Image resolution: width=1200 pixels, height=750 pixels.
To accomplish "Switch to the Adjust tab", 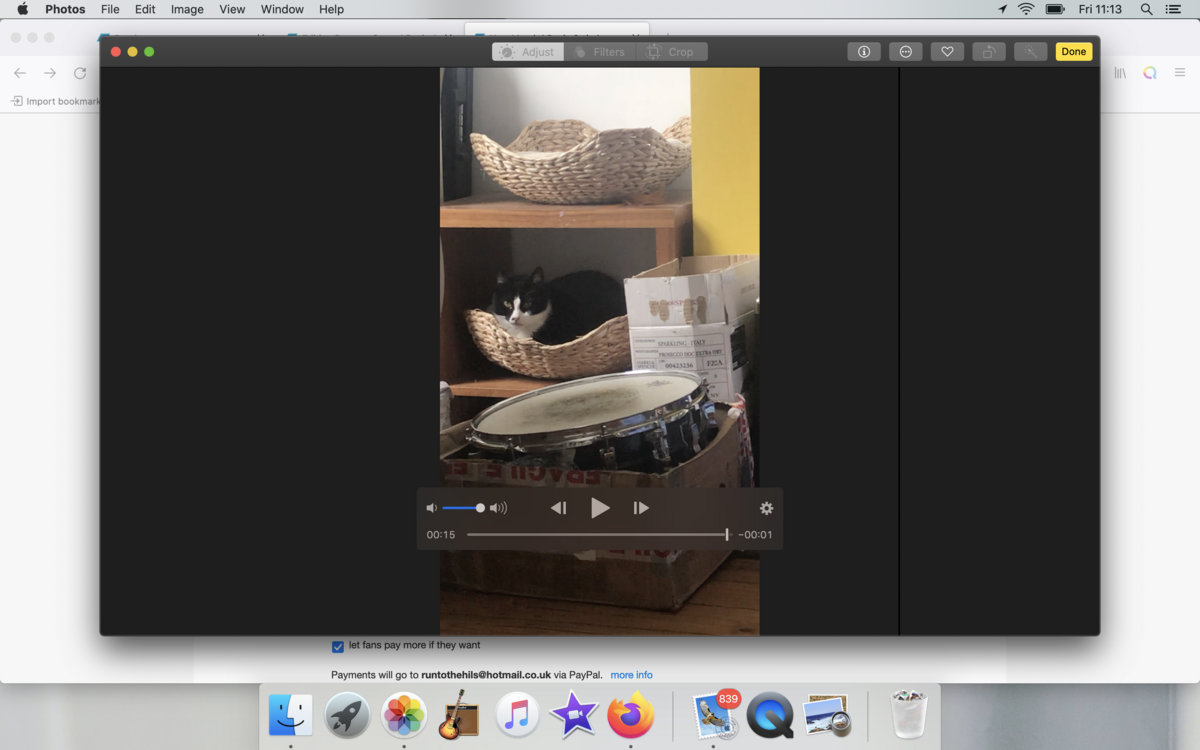I will 528,52.
